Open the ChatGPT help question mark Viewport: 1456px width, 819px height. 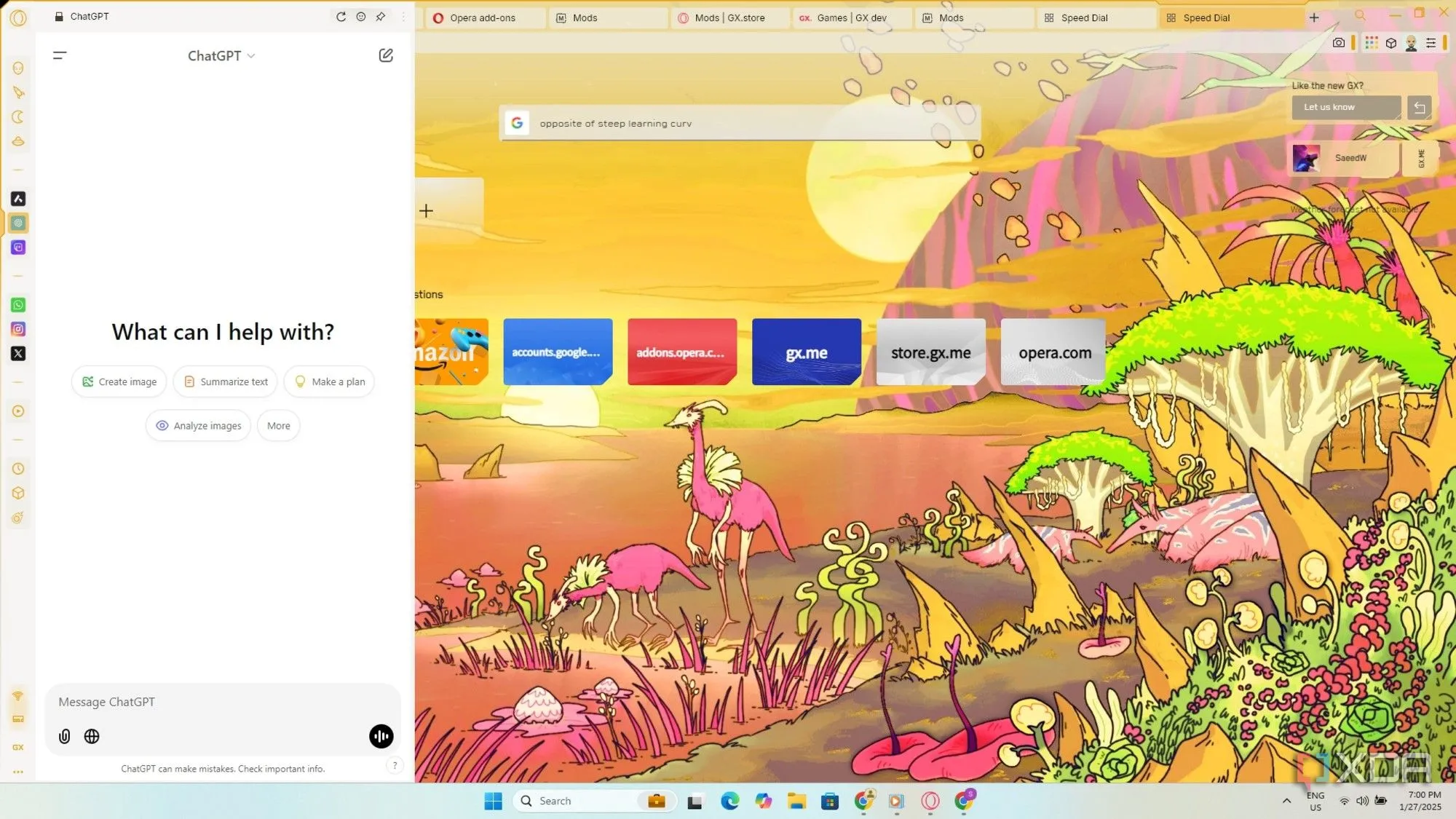tap(395, 765)
